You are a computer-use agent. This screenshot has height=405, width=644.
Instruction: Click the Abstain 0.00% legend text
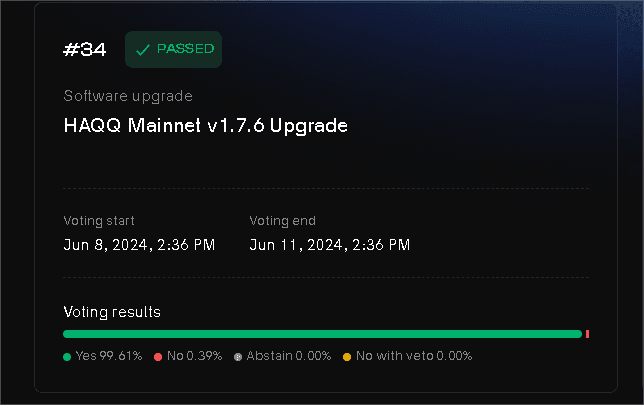(x=288, y=356)
